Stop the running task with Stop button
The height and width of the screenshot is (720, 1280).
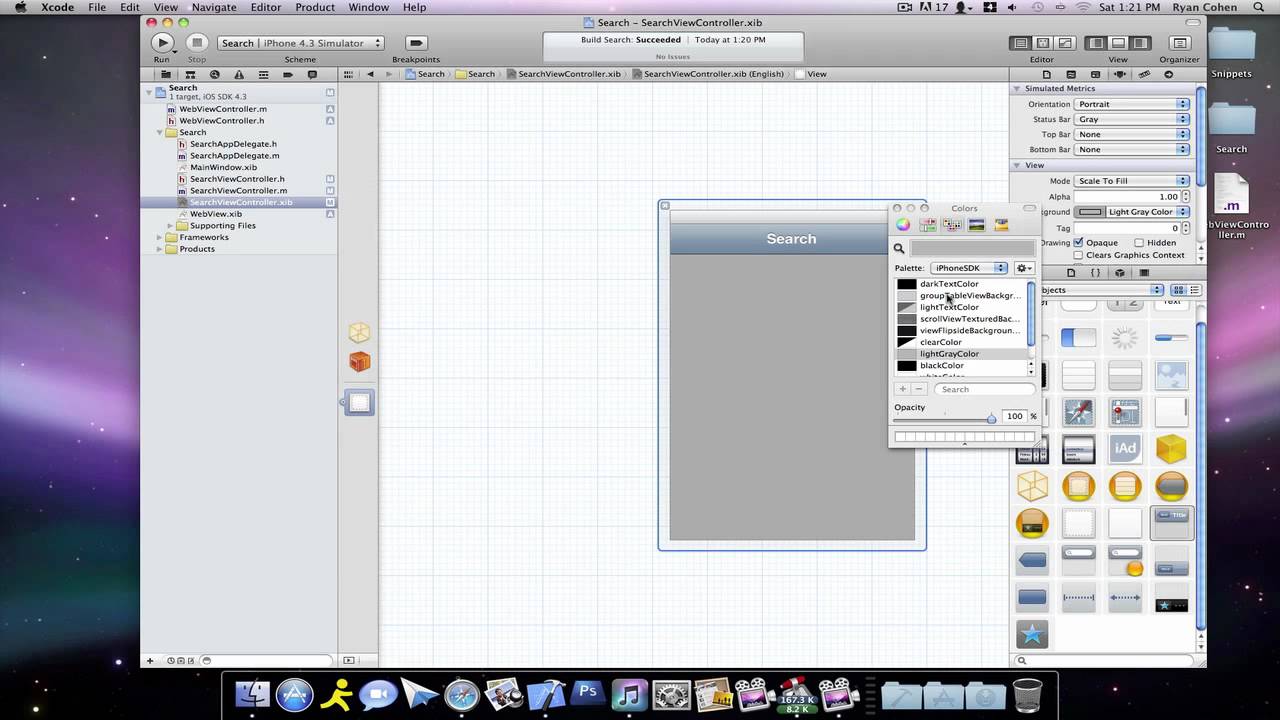point(197,43)
